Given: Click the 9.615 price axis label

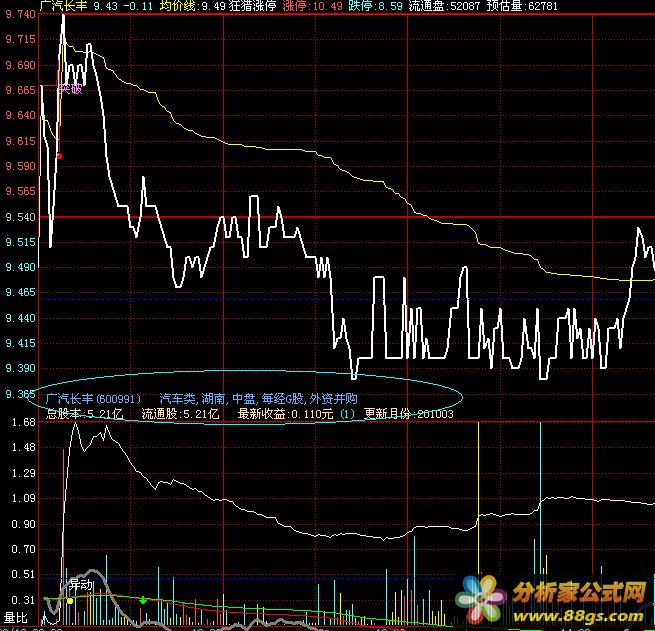Looking at the screenshot, I should click(x=21, y=141).
